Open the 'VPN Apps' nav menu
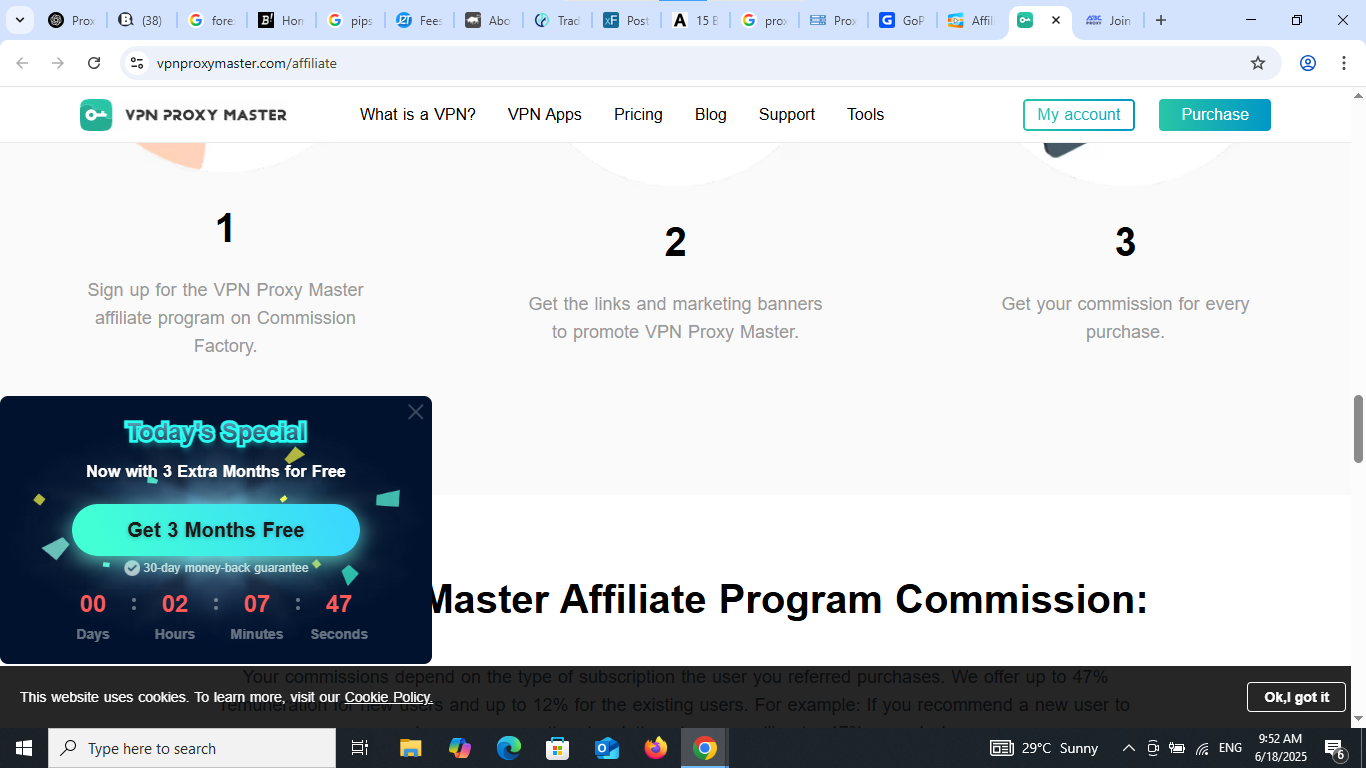 [545, 114]
